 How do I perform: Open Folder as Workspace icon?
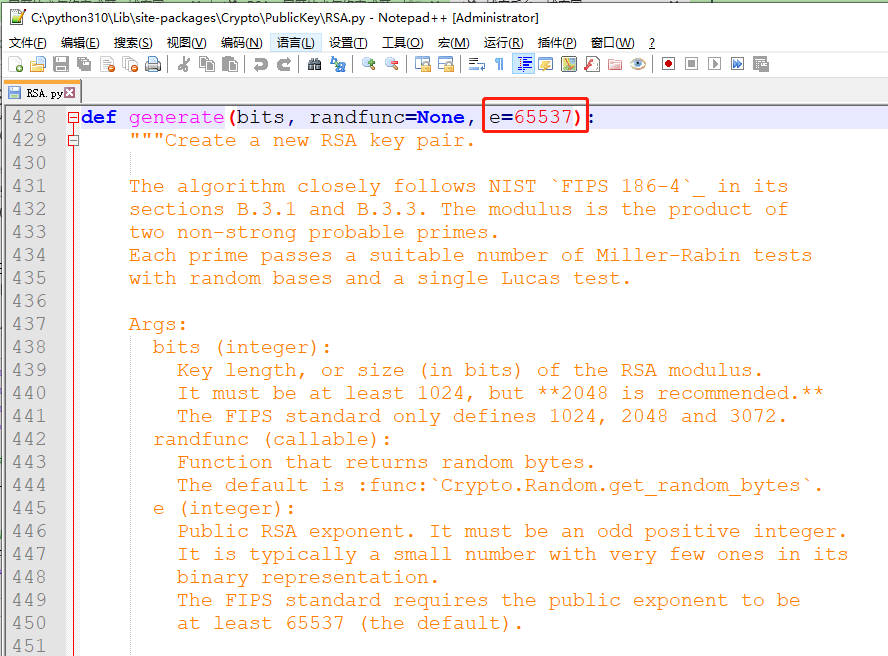click(x=615, y=65)
